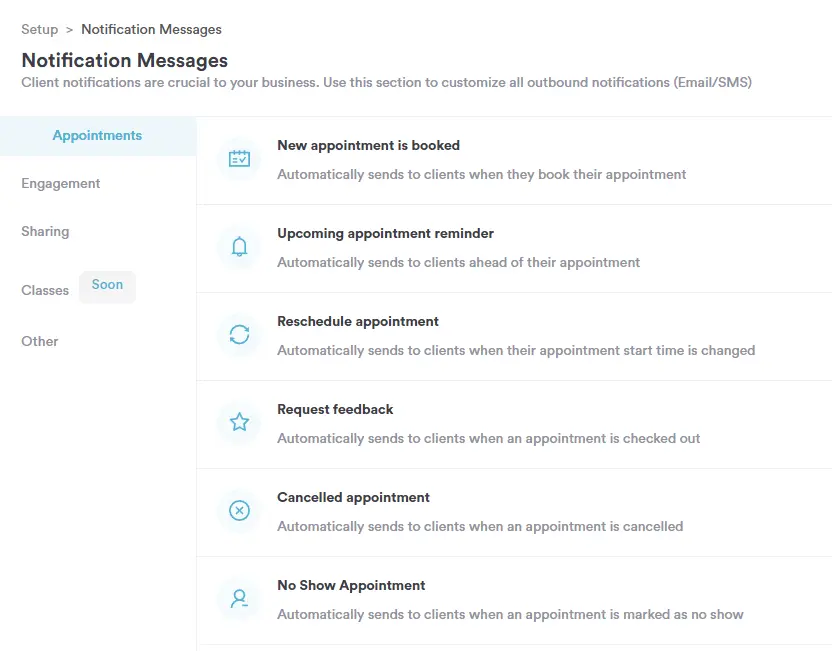Screen dimensions: 832x651
Task: Click the calendar icon for new appointment booked
Action: pos(238,158)
